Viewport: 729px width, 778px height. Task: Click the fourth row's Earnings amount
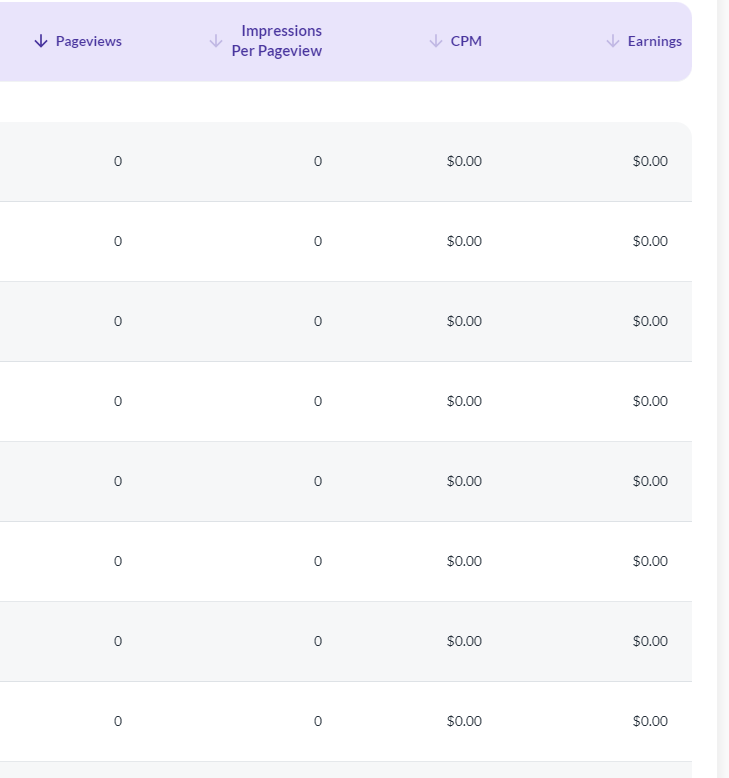(x=650, y=401)
